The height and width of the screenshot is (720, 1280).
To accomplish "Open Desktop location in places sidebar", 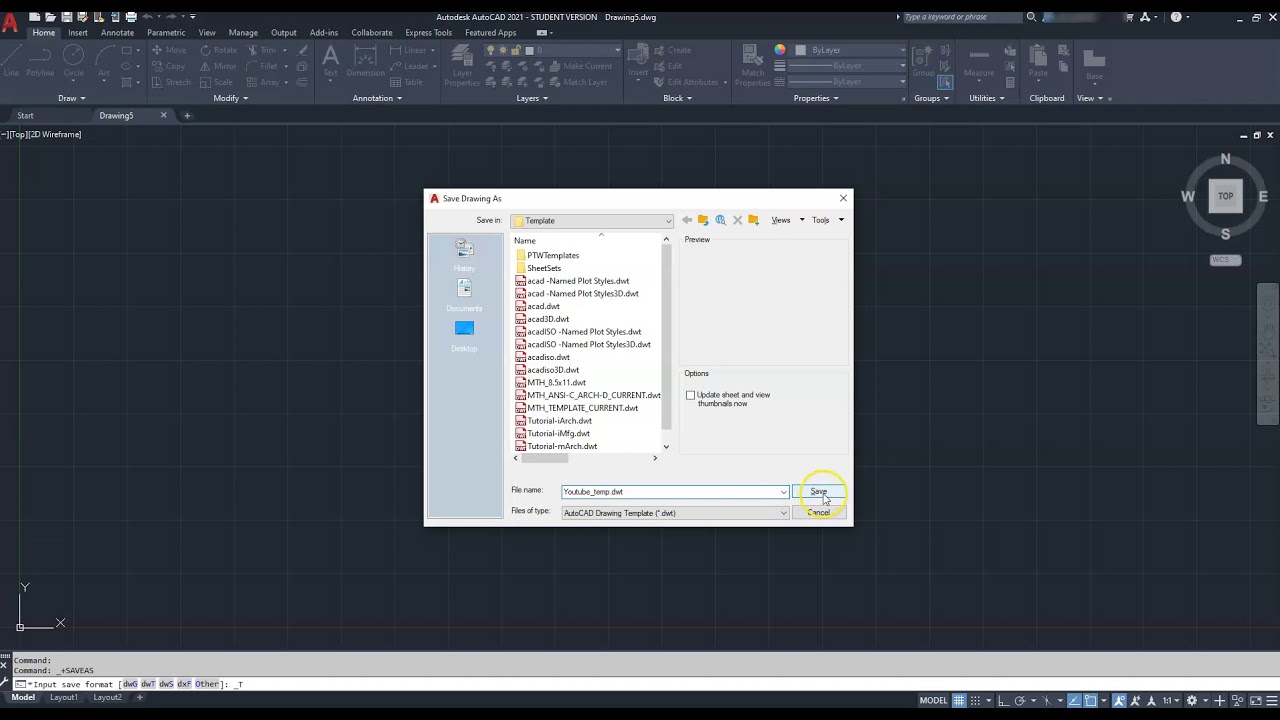I will (464, 335).
